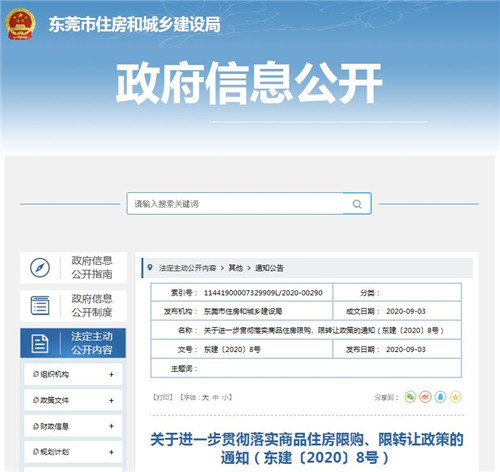Share to WeChat via green icon

tap(410, 397)
